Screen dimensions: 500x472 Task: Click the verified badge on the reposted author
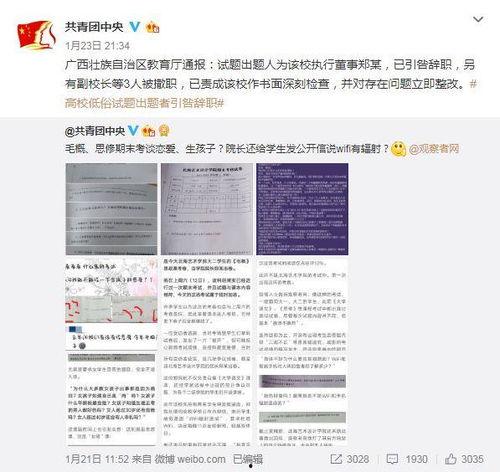(x=133, y=130)
